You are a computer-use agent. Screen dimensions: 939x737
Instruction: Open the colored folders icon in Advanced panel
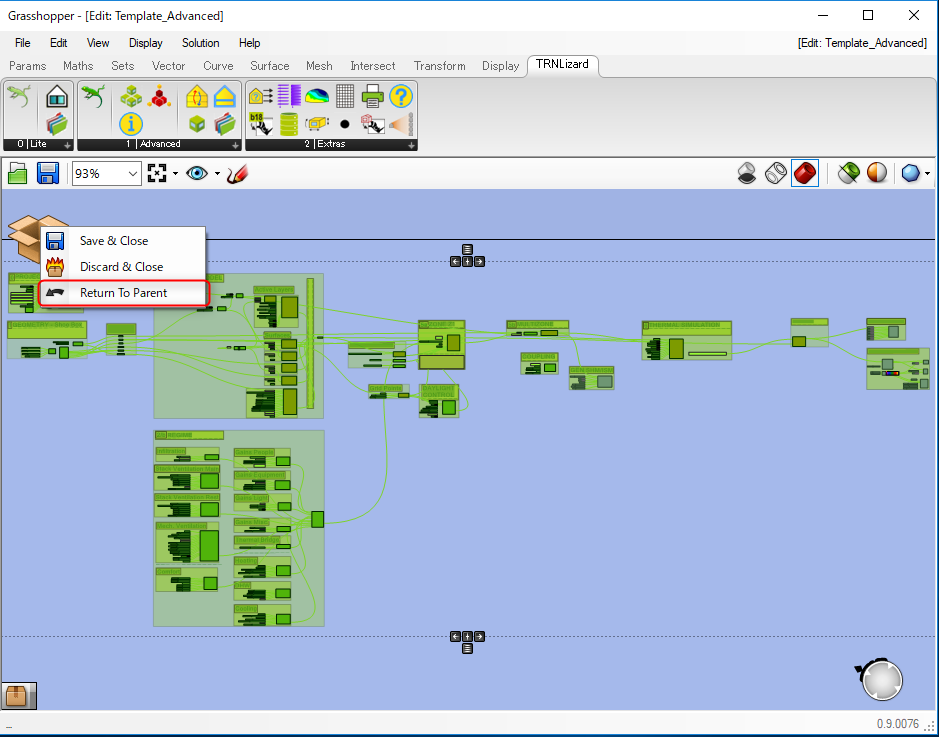coord(225,124)
